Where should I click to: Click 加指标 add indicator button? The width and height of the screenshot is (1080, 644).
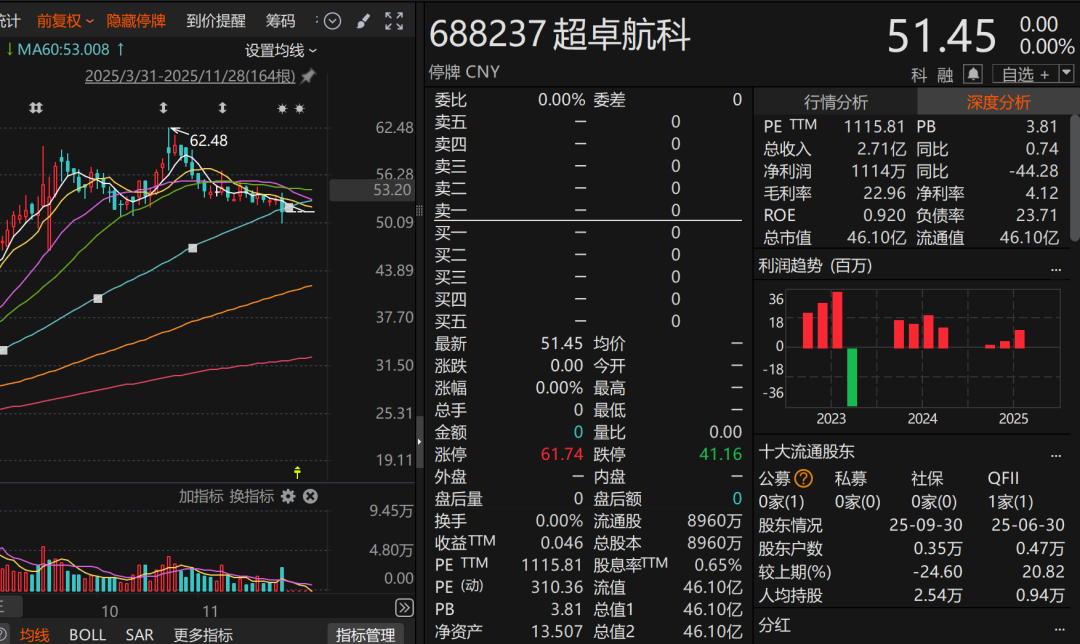point(201,496)
